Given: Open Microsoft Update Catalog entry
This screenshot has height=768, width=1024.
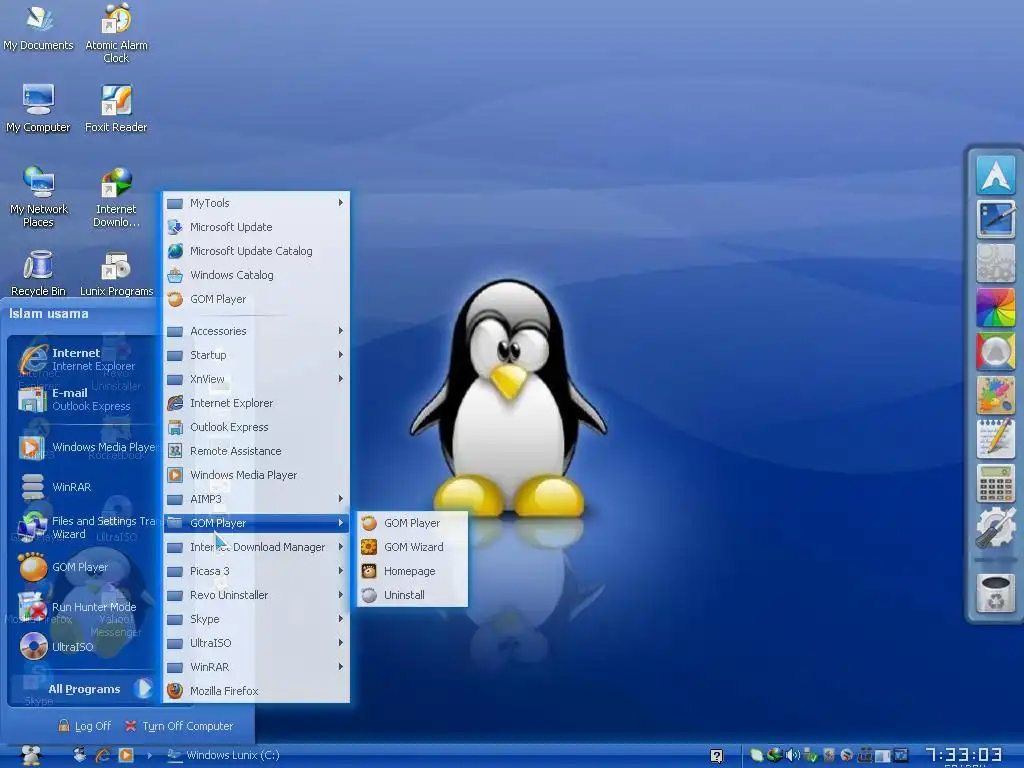Looking at the screenshot, I should click(x=256, y=251).
